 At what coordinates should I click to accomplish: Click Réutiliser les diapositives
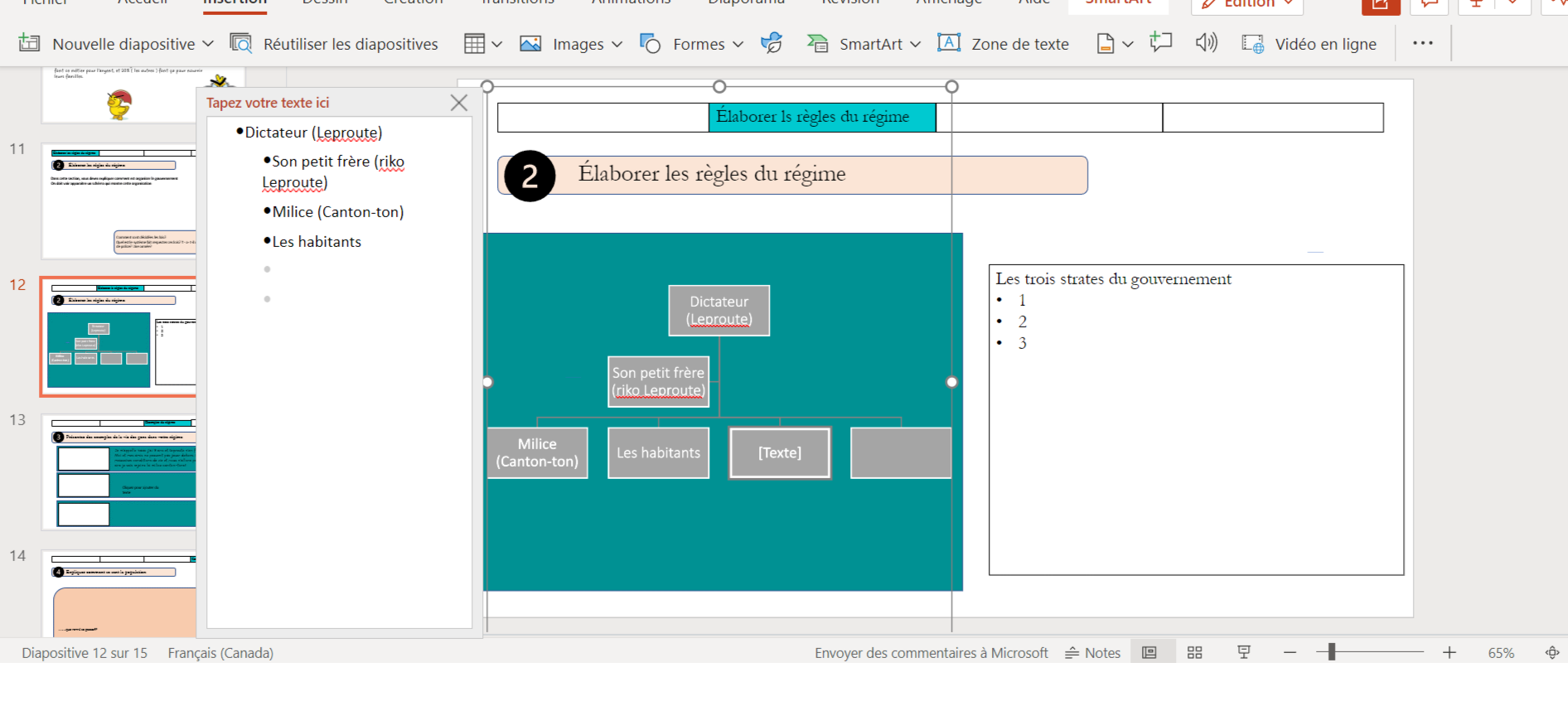point(334,44)
